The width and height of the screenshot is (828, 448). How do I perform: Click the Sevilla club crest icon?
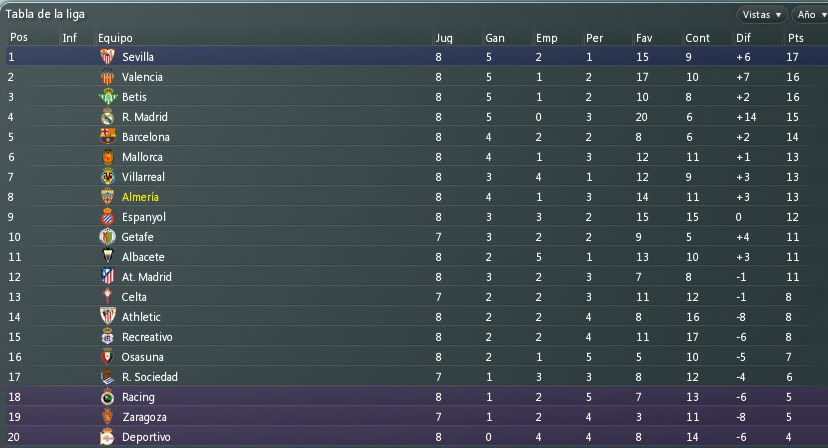108,57
